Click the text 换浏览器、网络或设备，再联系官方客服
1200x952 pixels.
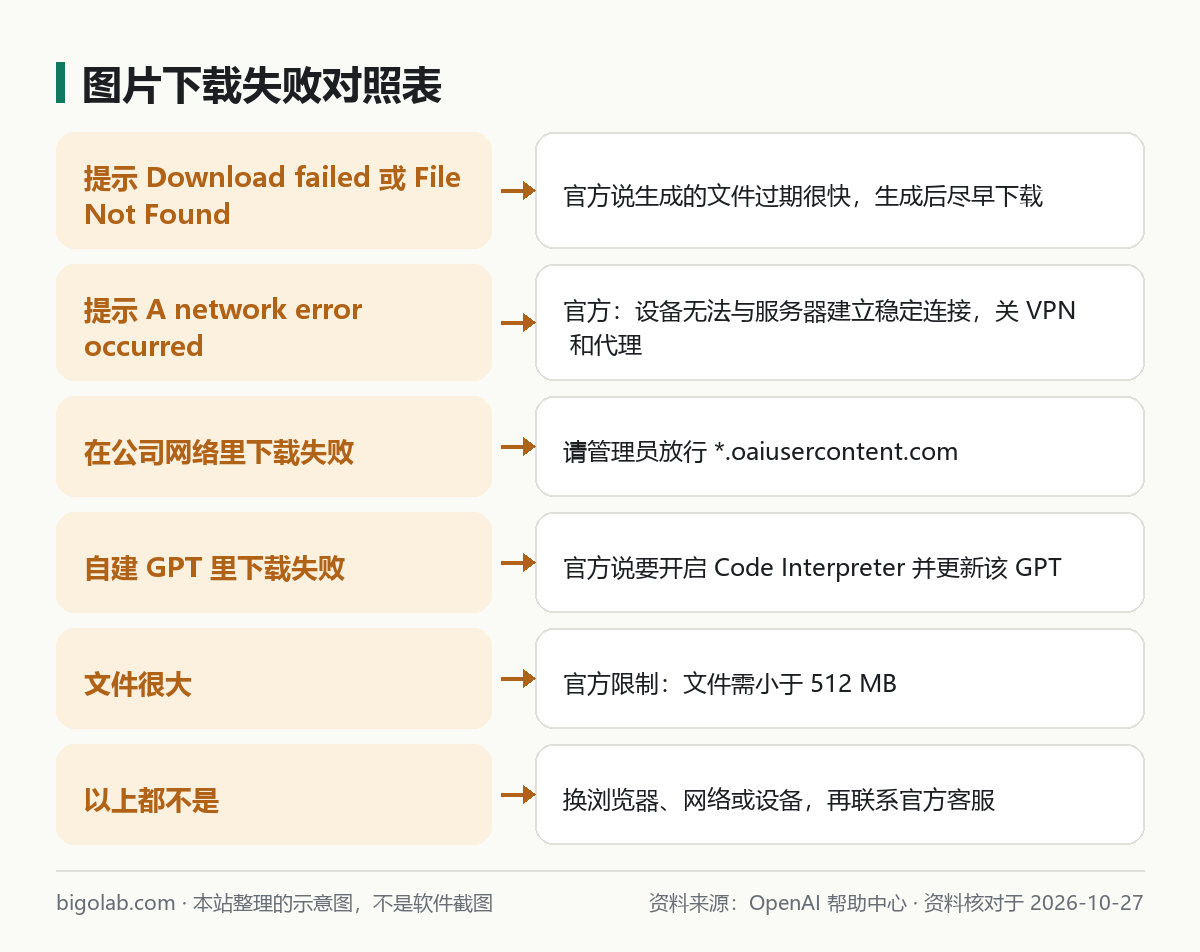779,800
